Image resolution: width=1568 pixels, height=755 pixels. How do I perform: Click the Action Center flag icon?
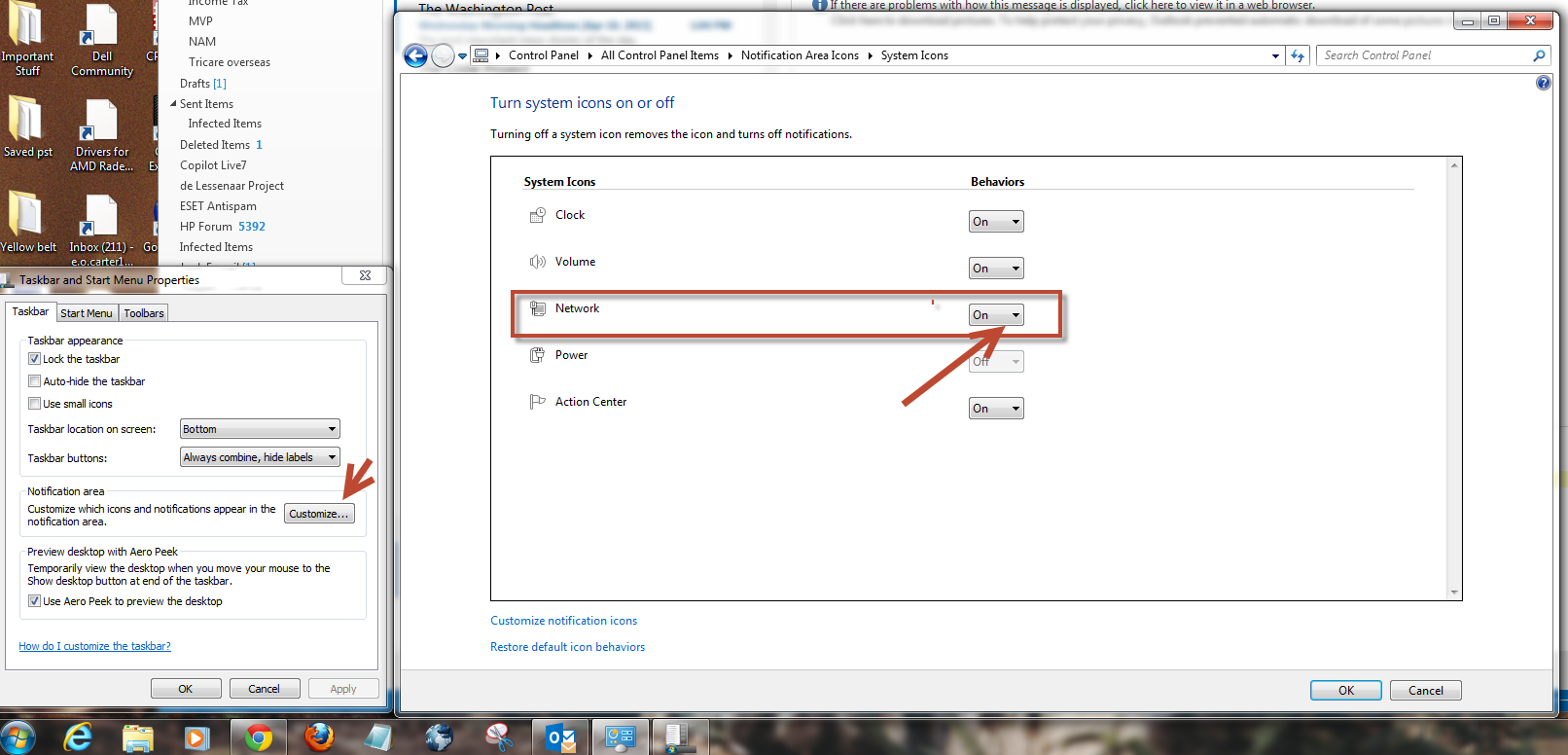(537, 402)
